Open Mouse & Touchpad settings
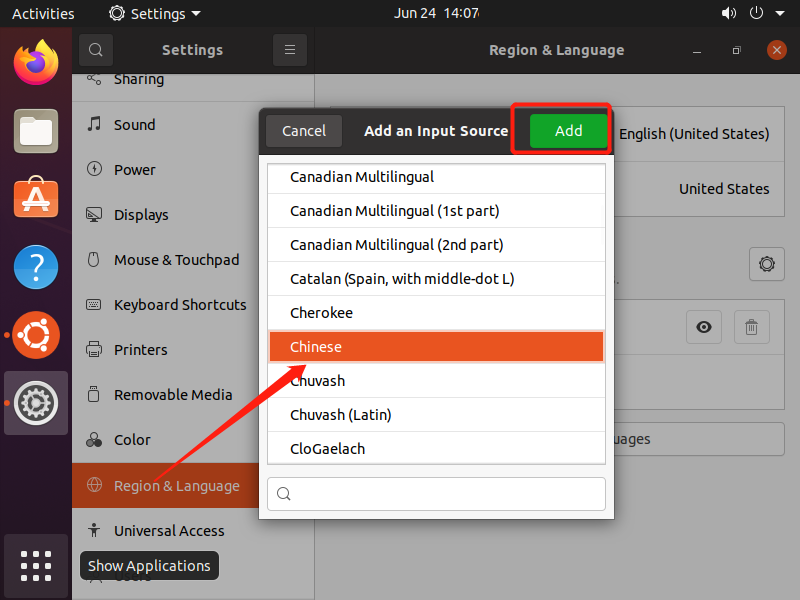The image size is (800, 600). tap(176, 260)
